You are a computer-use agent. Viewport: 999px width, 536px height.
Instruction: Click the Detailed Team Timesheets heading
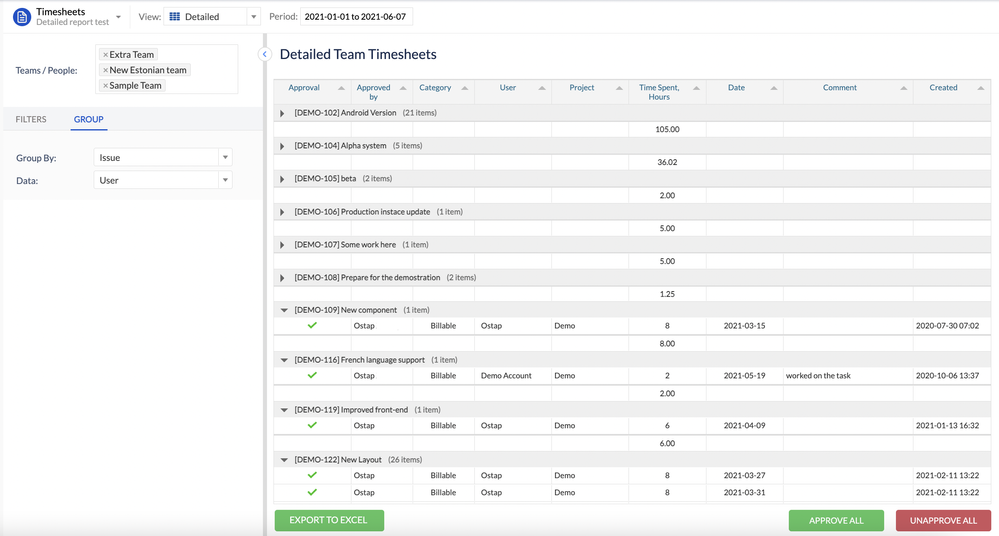pyautogui.click(x=358, y=54)
